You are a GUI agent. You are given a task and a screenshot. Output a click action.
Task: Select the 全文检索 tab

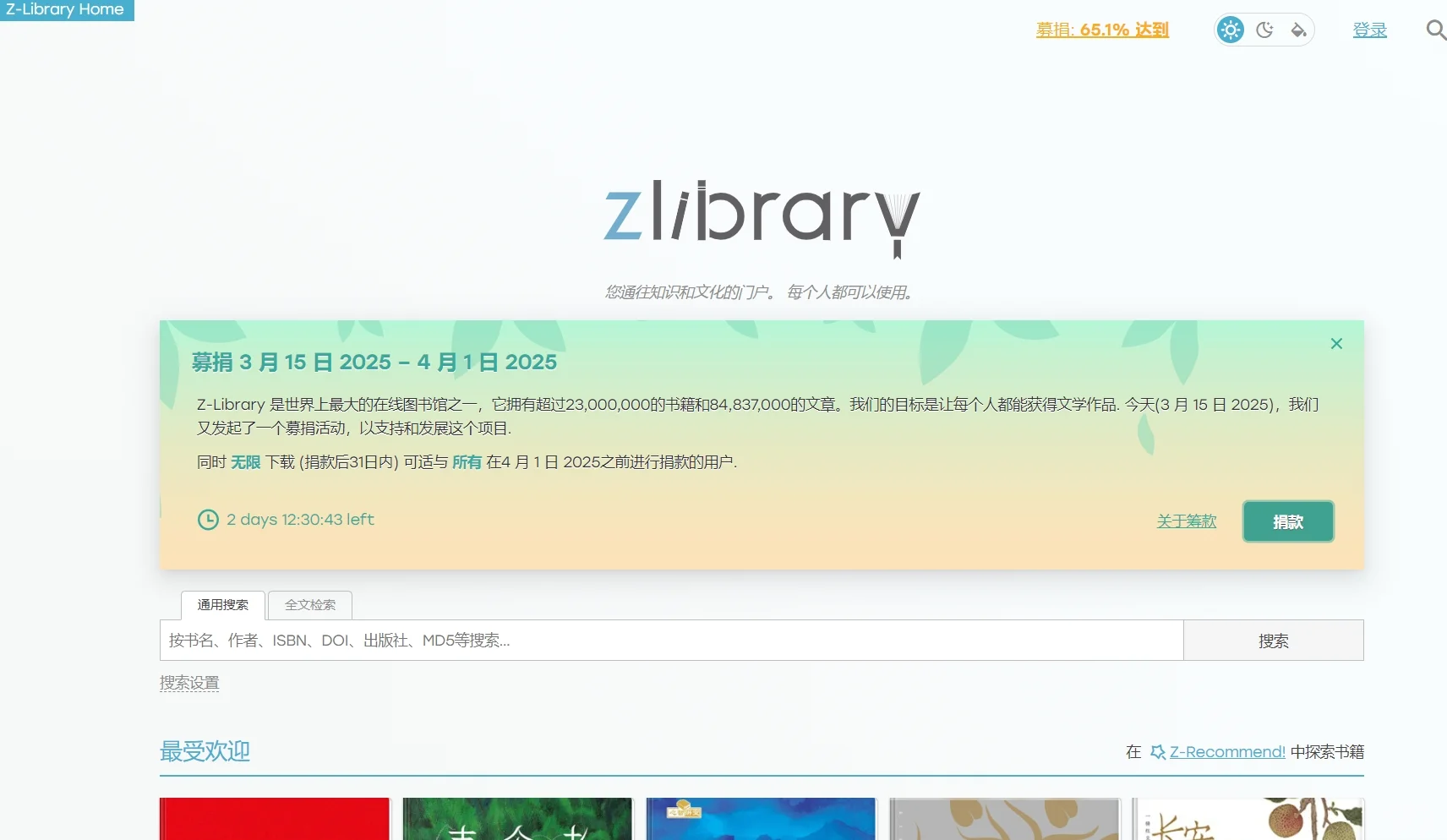coord(310,605)
